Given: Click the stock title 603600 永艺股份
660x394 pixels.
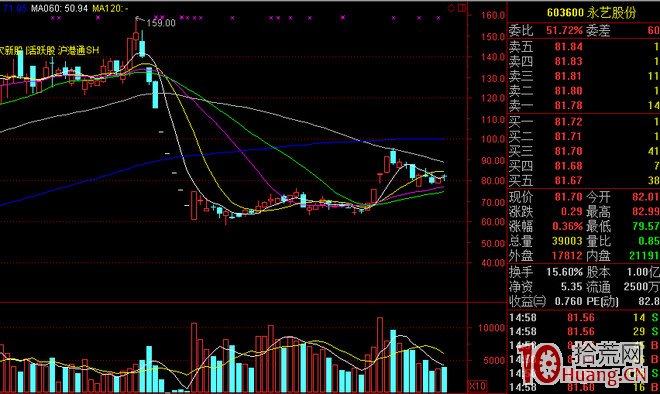Looking at the screenshot, I should [x=591, y=13].
